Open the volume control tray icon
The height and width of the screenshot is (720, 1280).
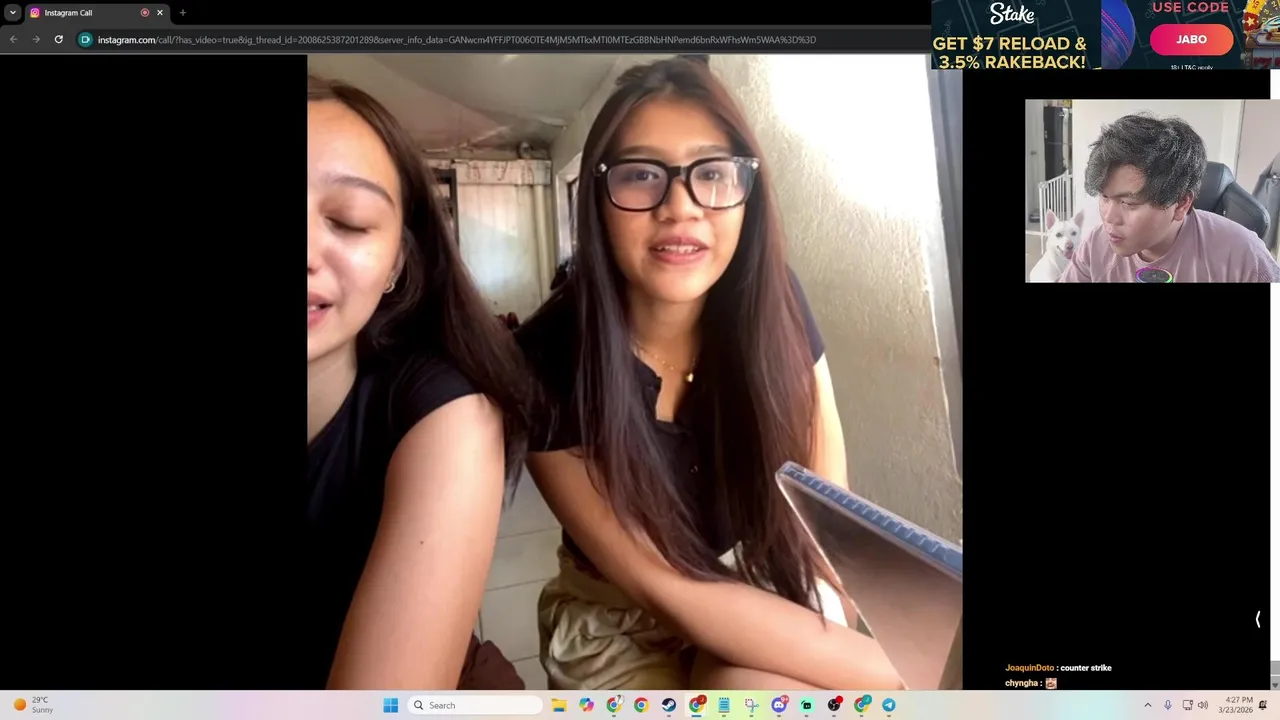[x=1203, y=705]
